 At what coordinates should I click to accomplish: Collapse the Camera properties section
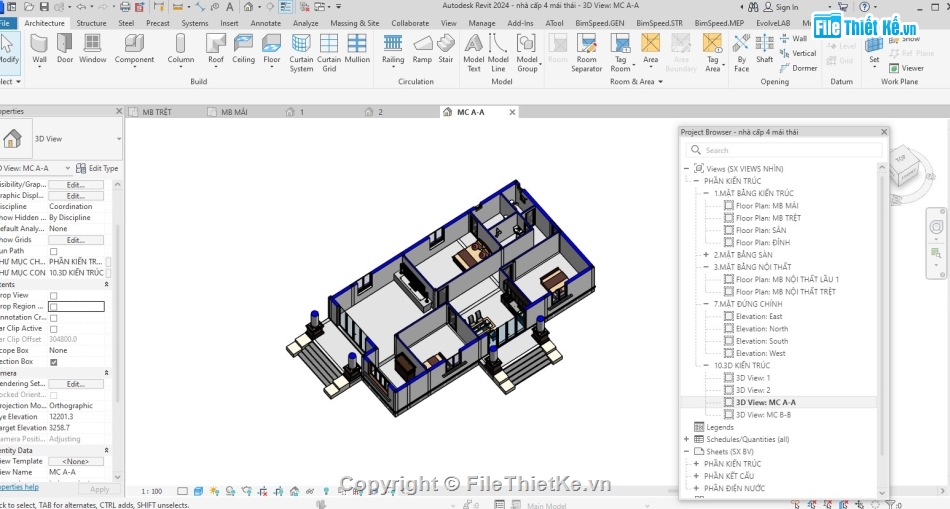click(x=107, y=373)
